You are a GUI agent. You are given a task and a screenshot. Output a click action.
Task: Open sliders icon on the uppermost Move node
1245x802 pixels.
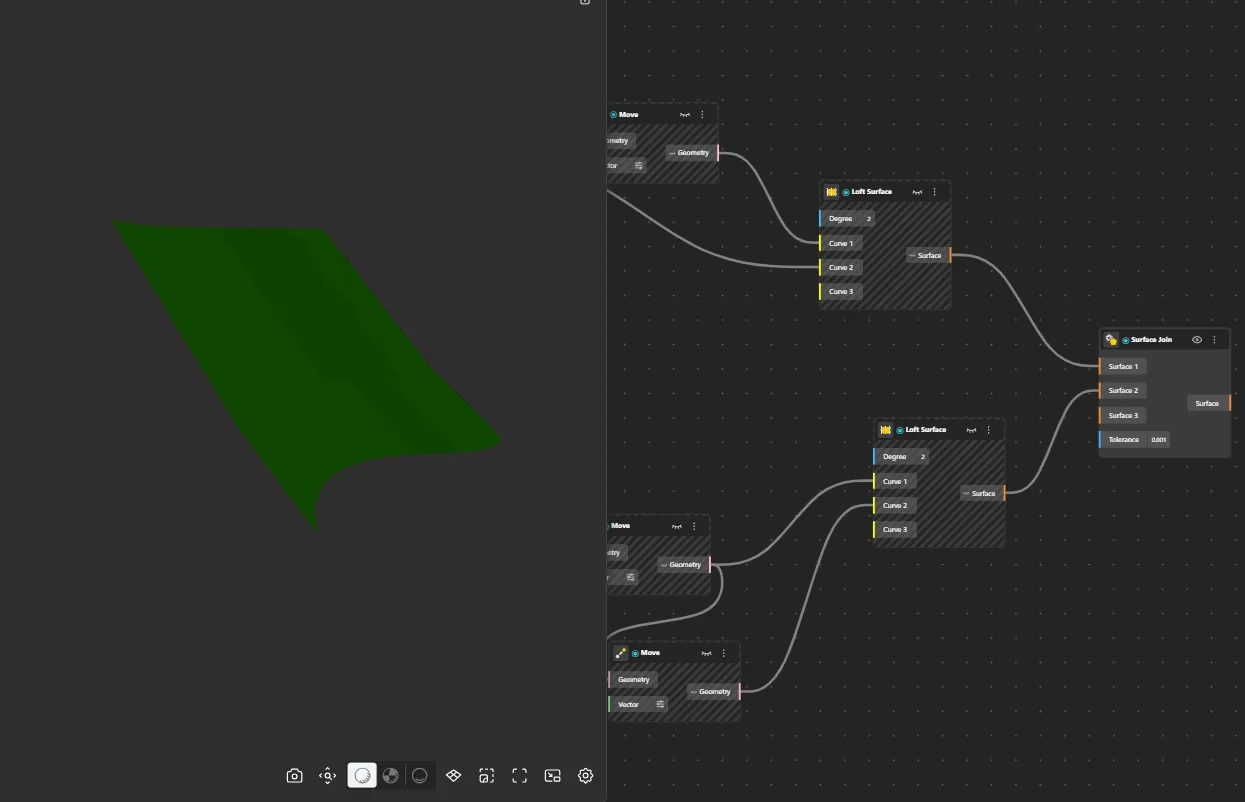tap(638, 165)
